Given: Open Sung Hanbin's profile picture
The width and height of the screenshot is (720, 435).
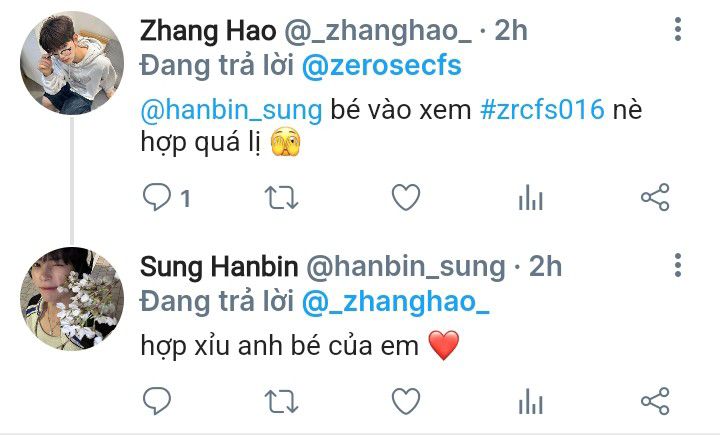Looking at the screenshot, I should (x=72, y=299).
